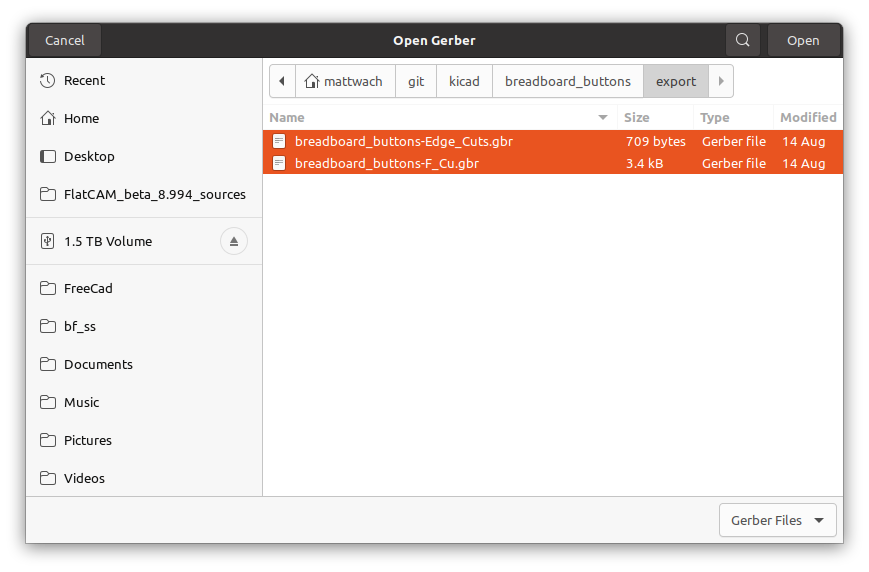Cancel the Open Gerber dialog
Viewport: 869px width, 572px height.
tap(65, 40)
